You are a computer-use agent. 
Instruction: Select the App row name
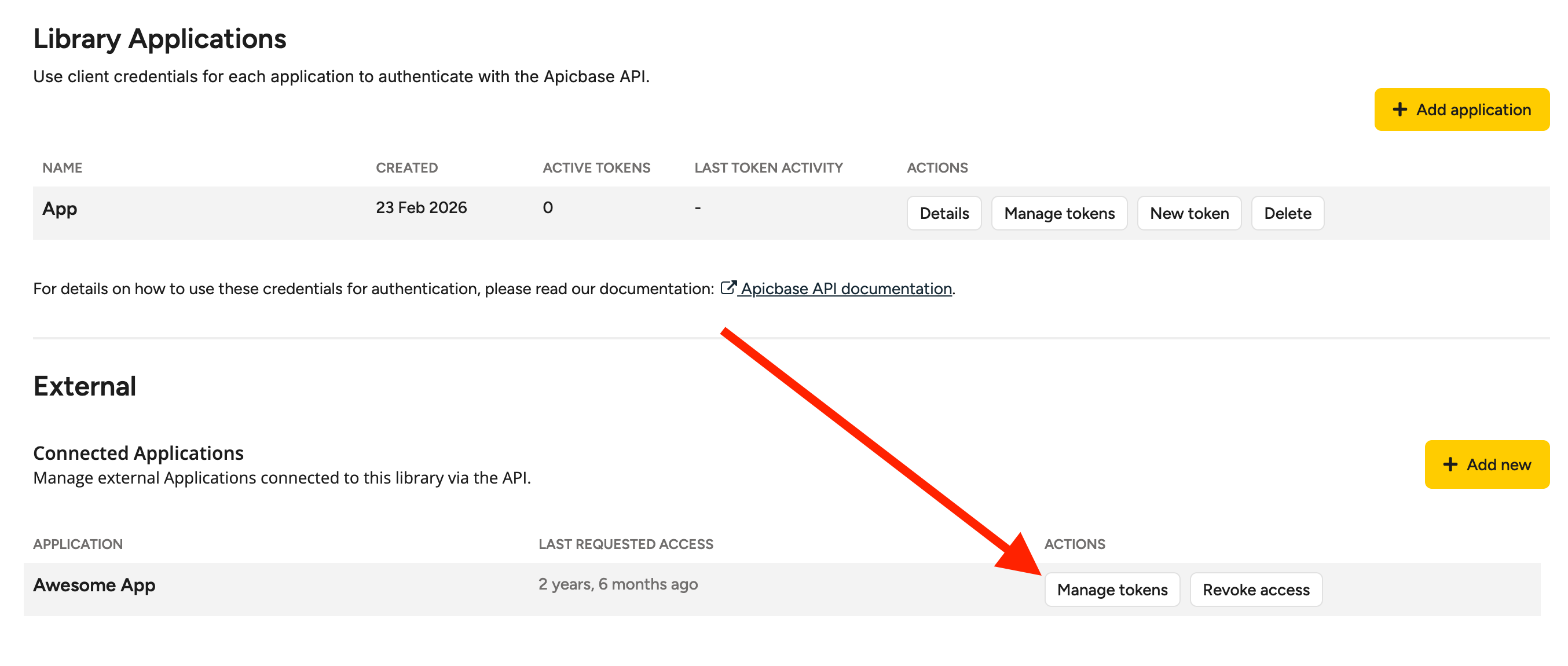coord(60,209)
